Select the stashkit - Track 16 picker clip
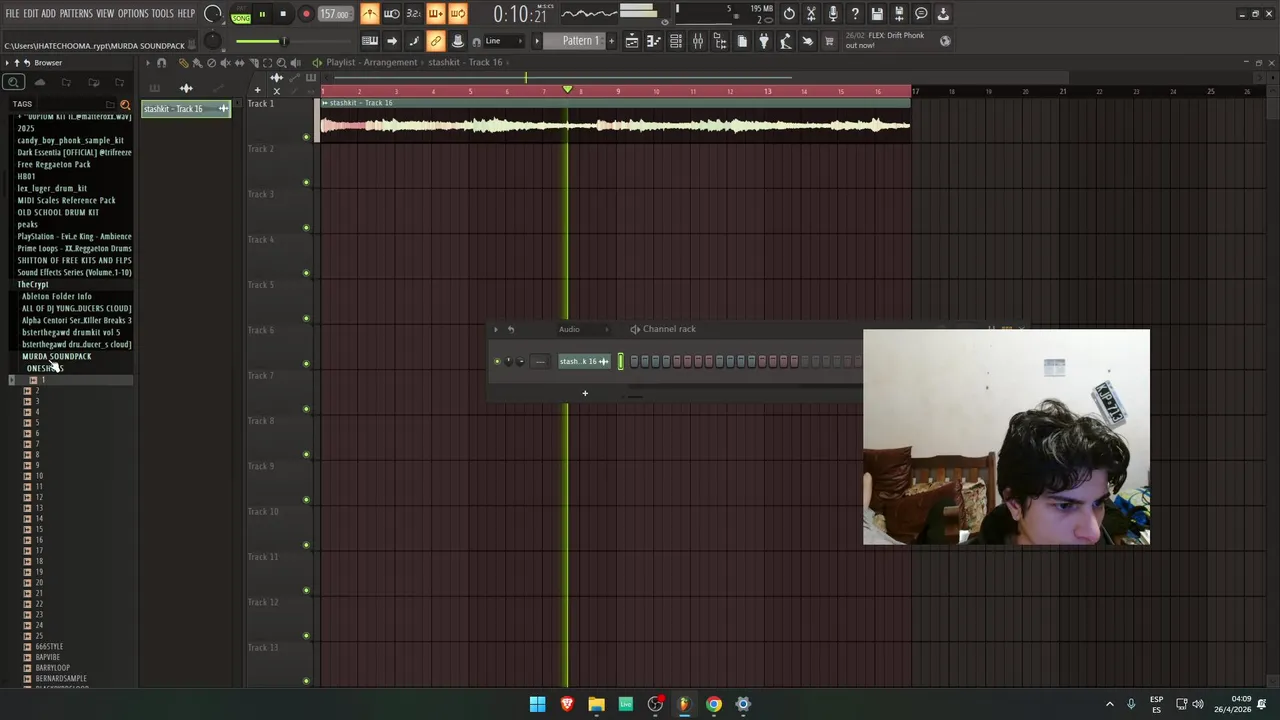The height and width of the screenshot is (720, 1280). click(186, 108)
